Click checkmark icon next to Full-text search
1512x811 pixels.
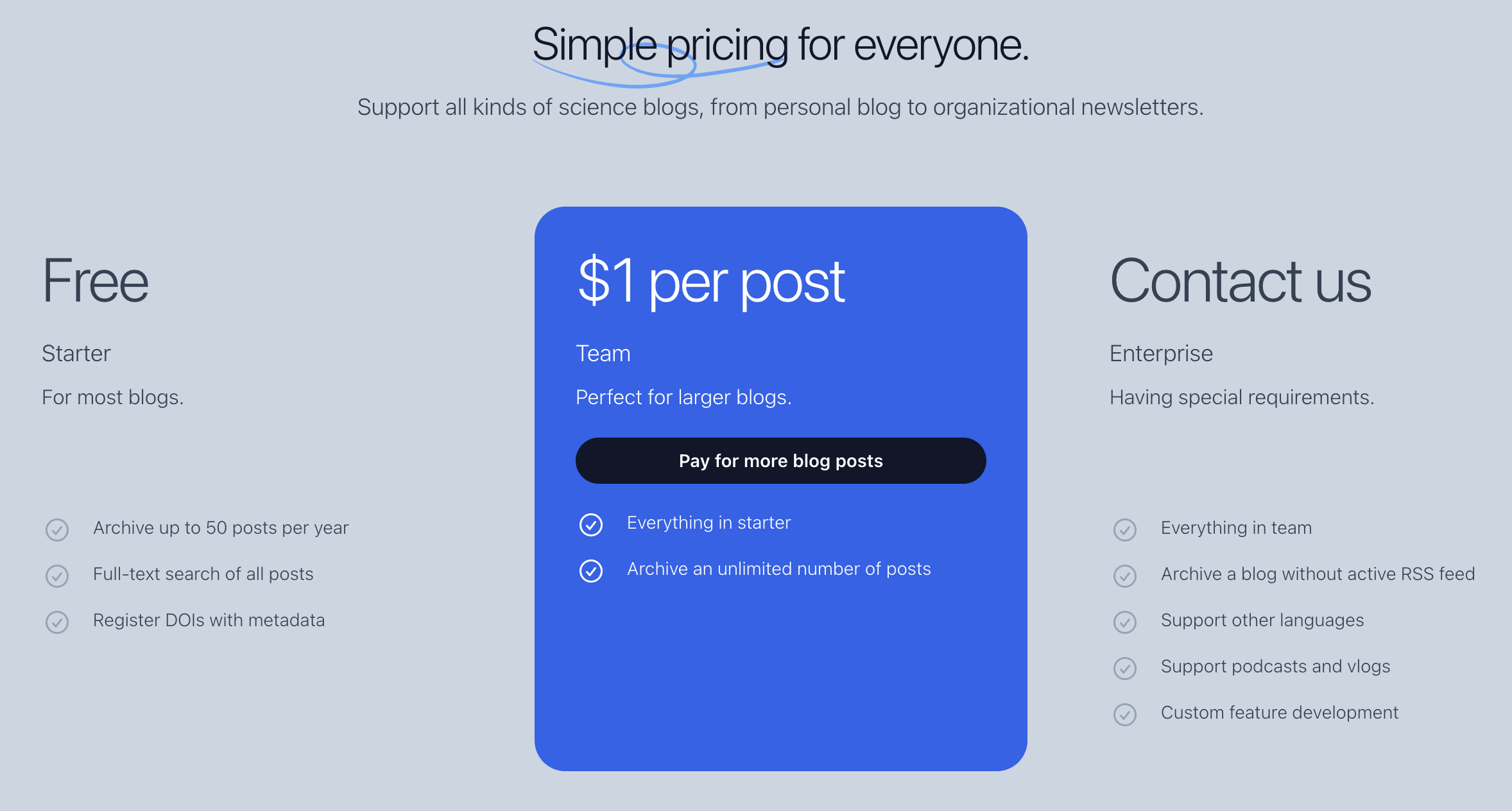point(57,576)
